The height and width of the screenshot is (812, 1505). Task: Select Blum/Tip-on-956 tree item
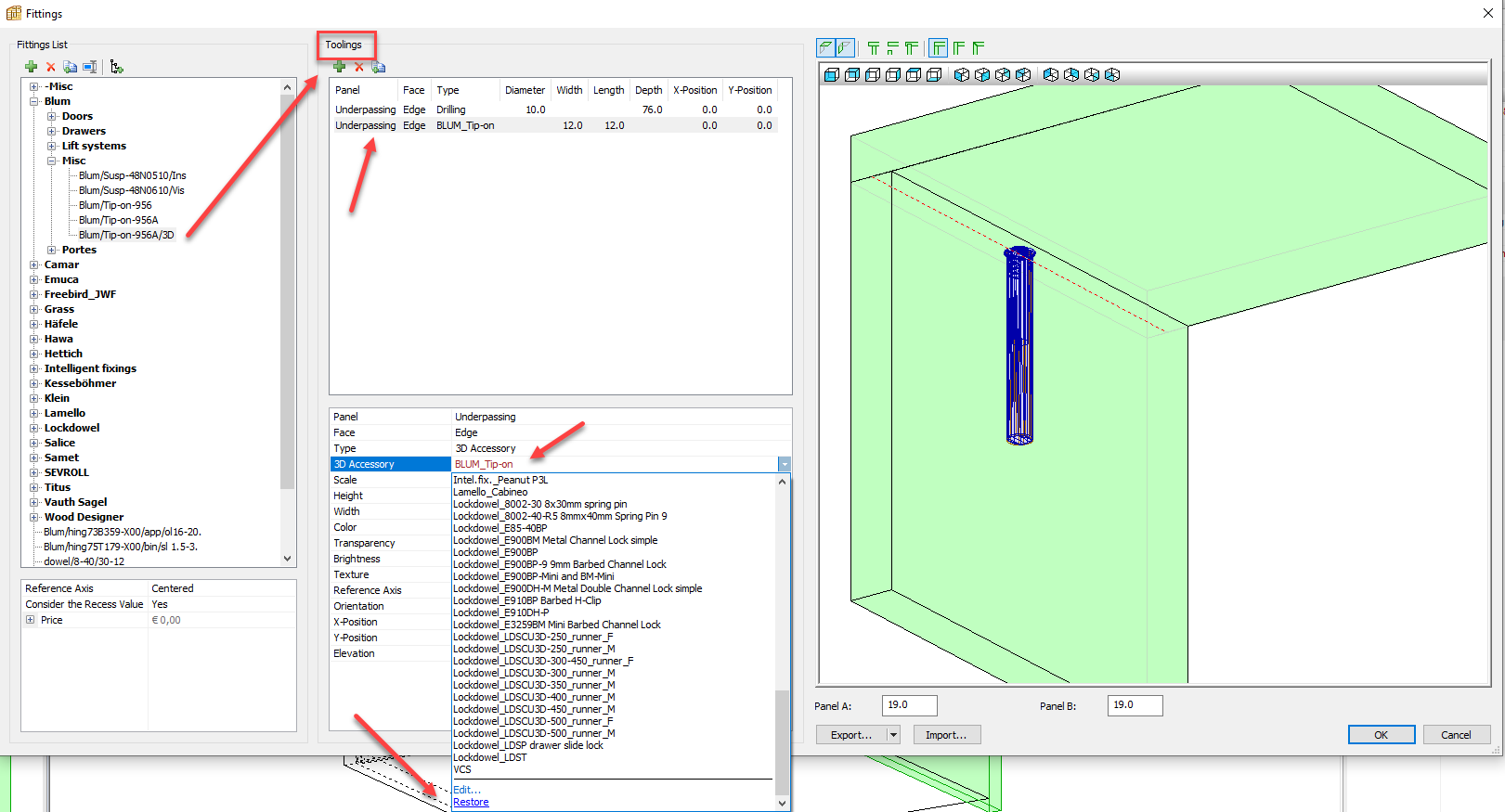click(115, 205)
